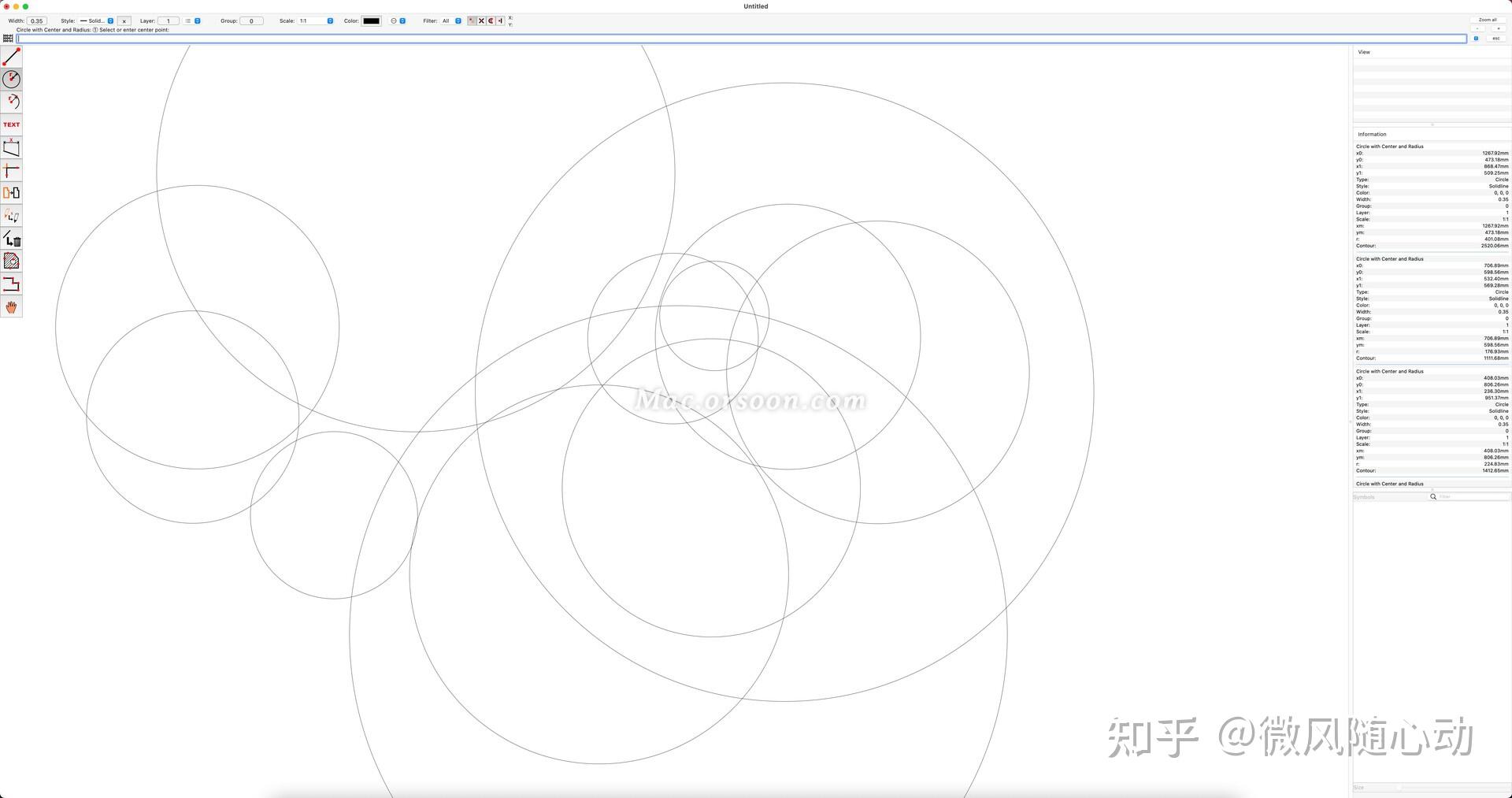This screenshot has height=798, width=1512.
Task: Select the Dimension measurement tool
Action: [x=11, y=147]
